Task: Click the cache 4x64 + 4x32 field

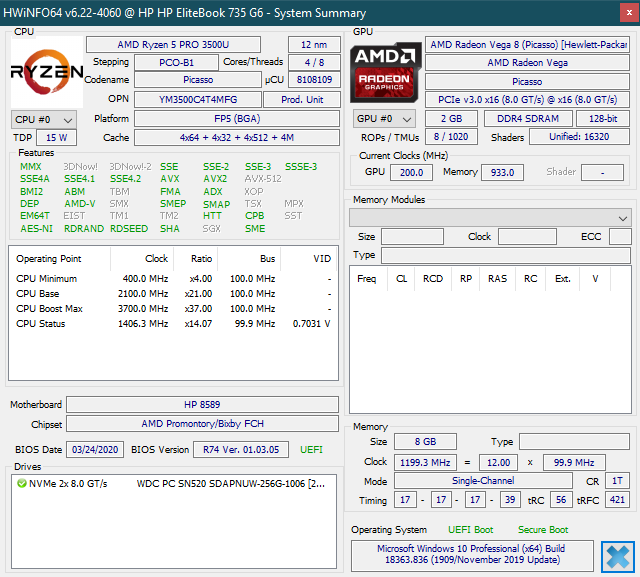Action: (237, 138)
